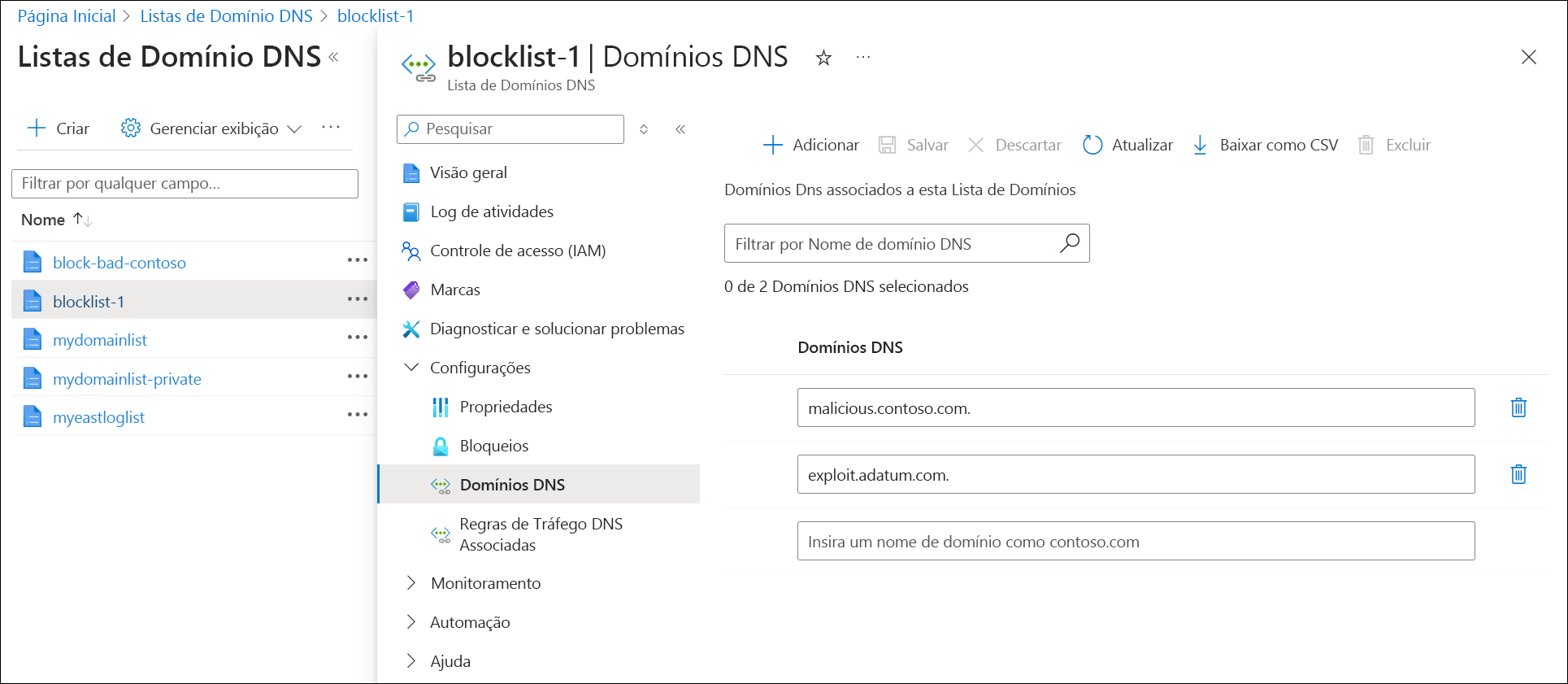Open the more options ellipsis next to title star
This screenshot has height=684, width=1568.
(863, 57)
